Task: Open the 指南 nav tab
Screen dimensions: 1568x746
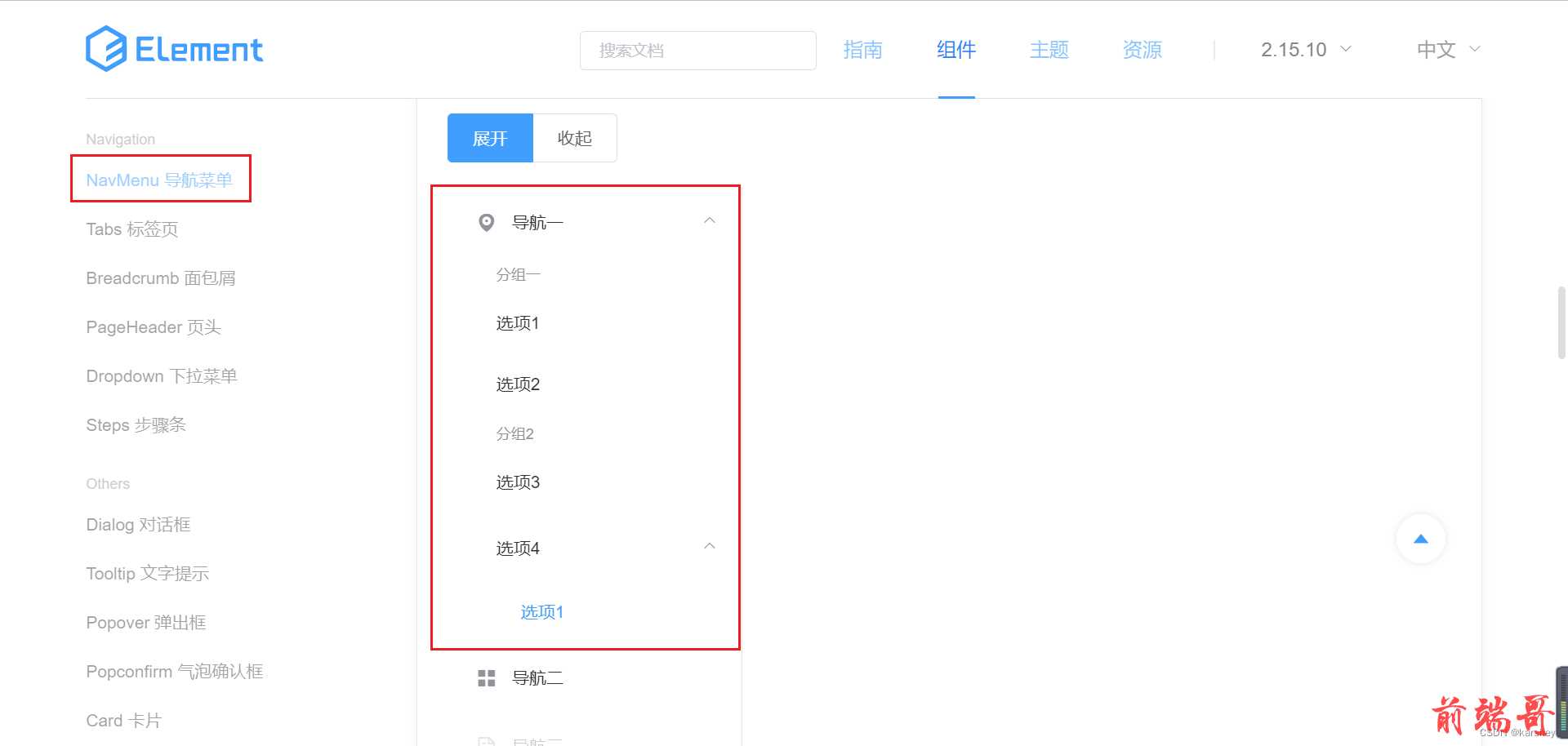Action: tap(862, 50)
